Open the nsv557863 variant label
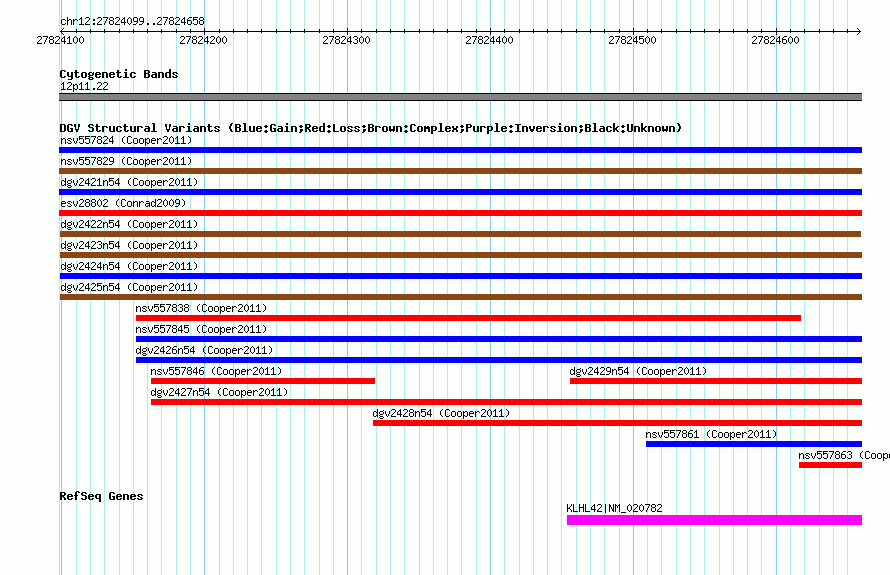890x575 pixels. [x=844, y=455]
